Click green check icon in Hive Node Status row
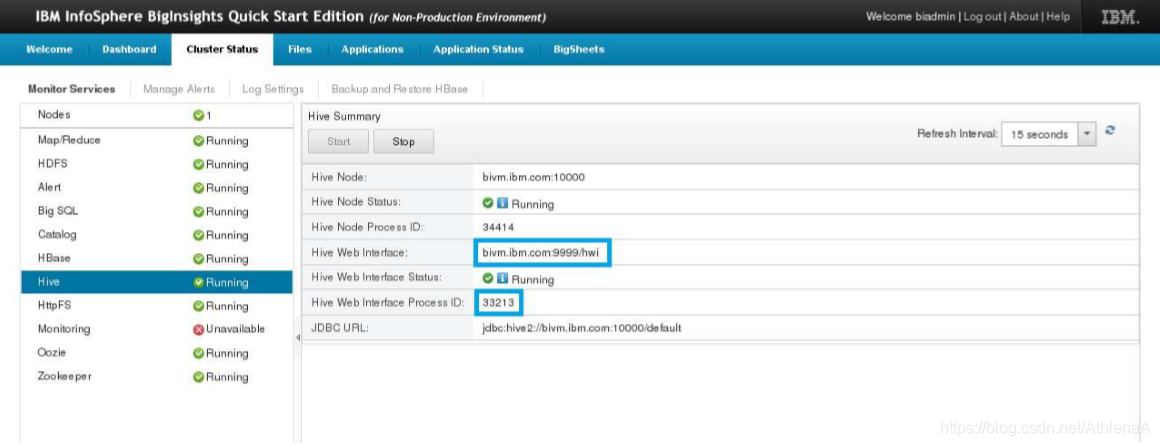Viewport: 1160px width, 446px height. [488, 203]
